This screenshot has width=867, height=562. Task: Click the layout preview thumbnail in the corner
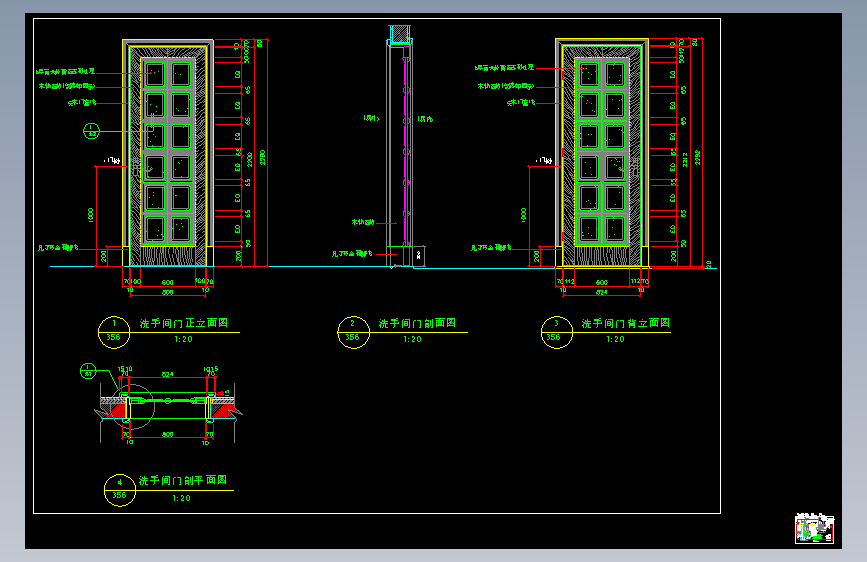[814, 529]
